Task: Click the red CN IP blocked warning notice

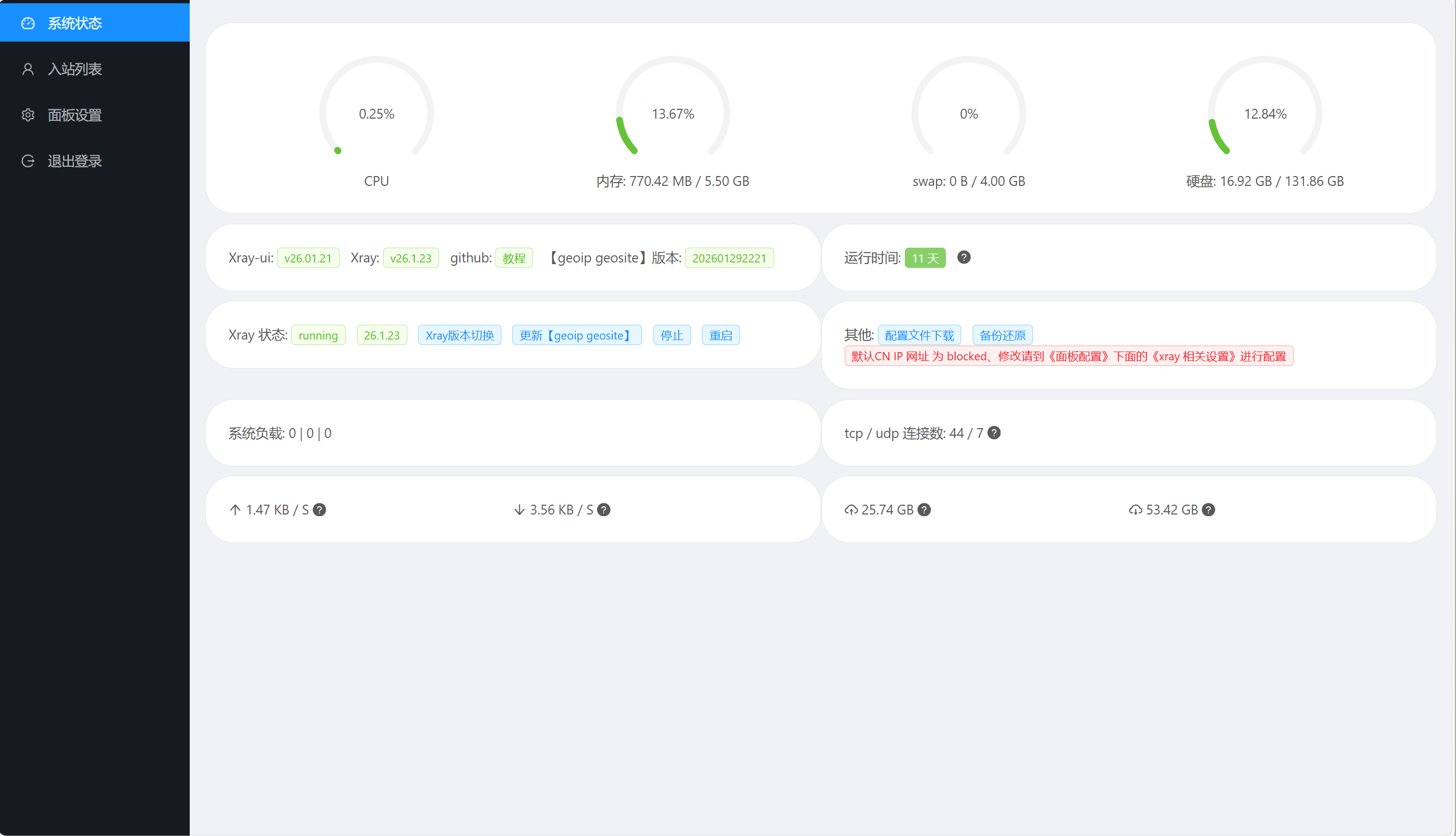Action: [x=1068, y=356]
